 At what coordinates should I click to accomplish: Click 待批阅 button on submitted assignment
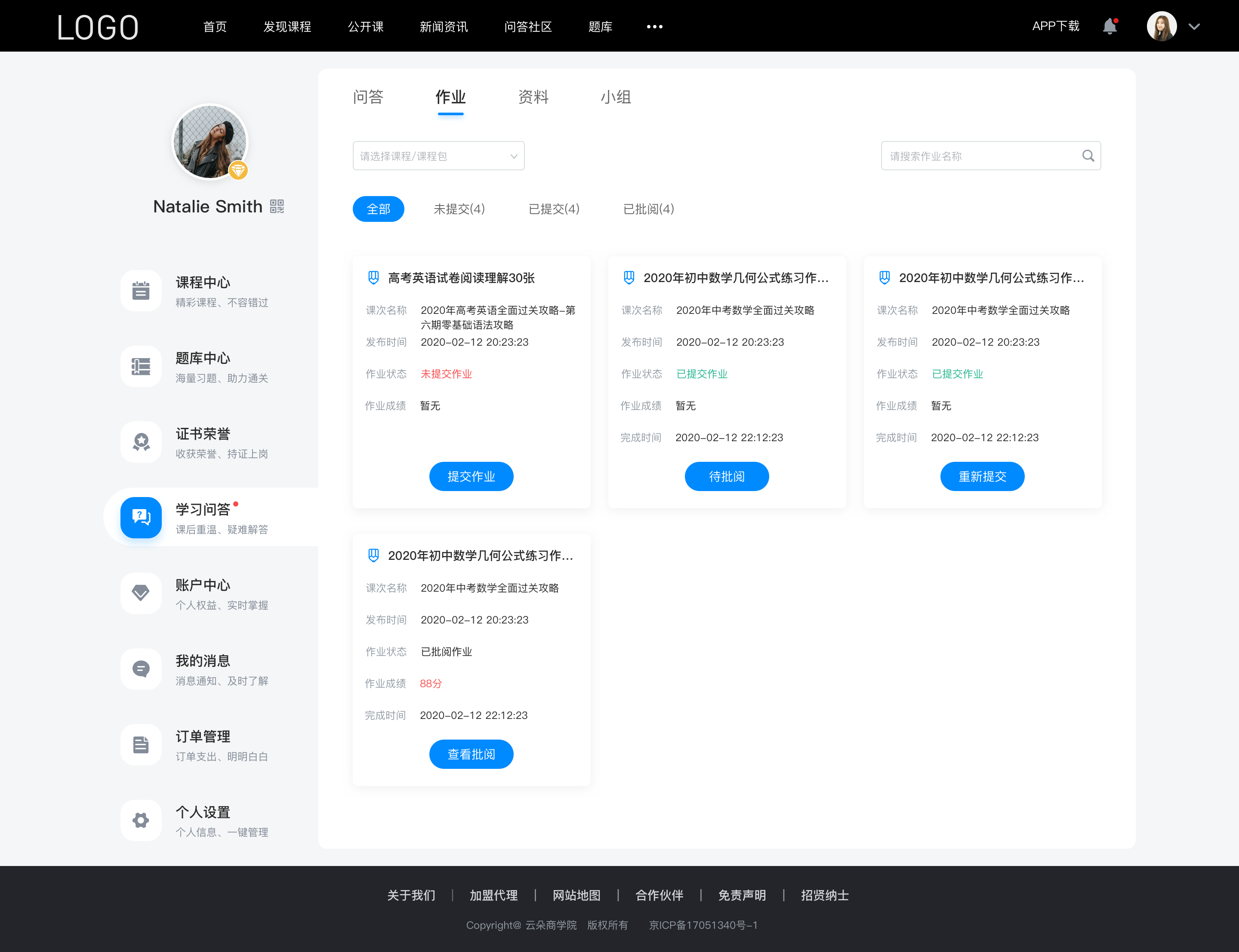(726, 476)
